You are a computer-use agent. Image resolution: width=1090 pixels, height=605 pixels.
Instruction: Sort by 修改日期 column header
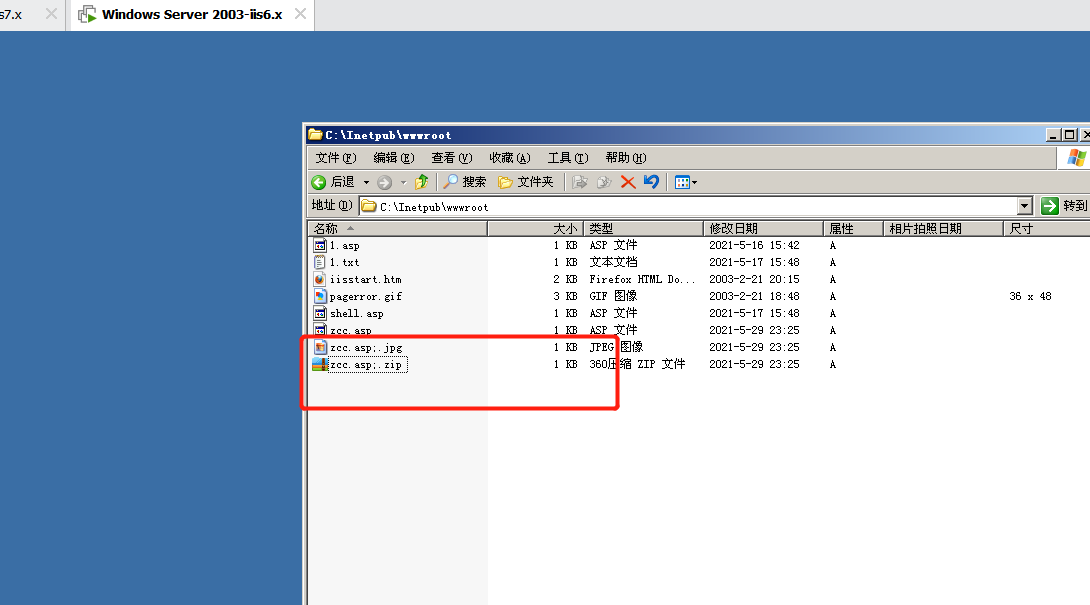(763, 229)
